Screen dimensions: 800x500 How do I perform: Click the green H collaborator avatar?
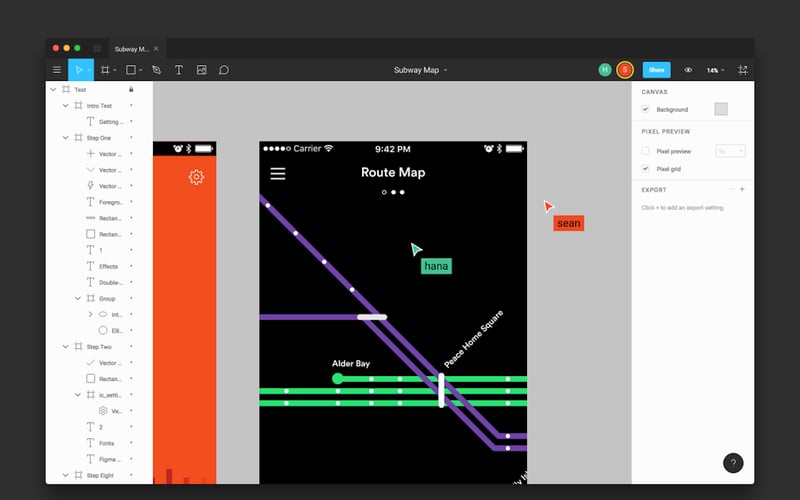pos(605,70)
